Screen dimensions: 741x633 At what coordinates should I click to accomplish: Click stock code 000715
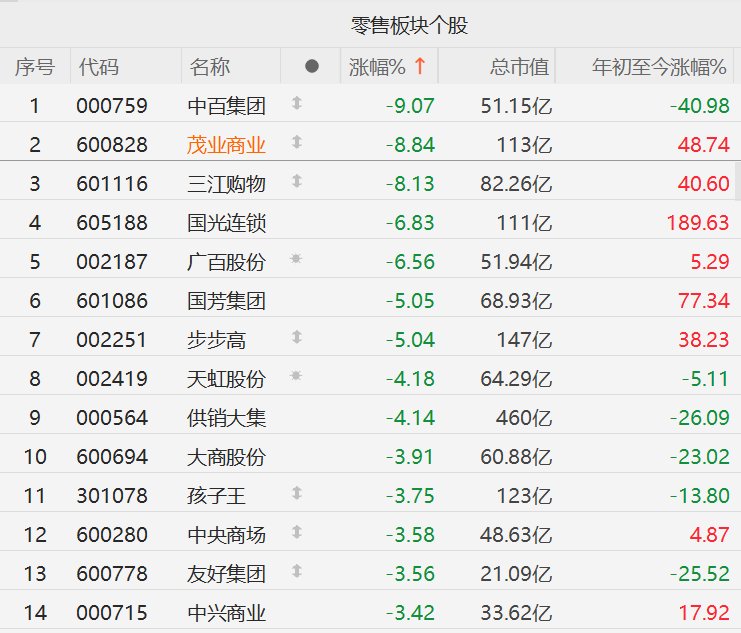click(112, 613)
